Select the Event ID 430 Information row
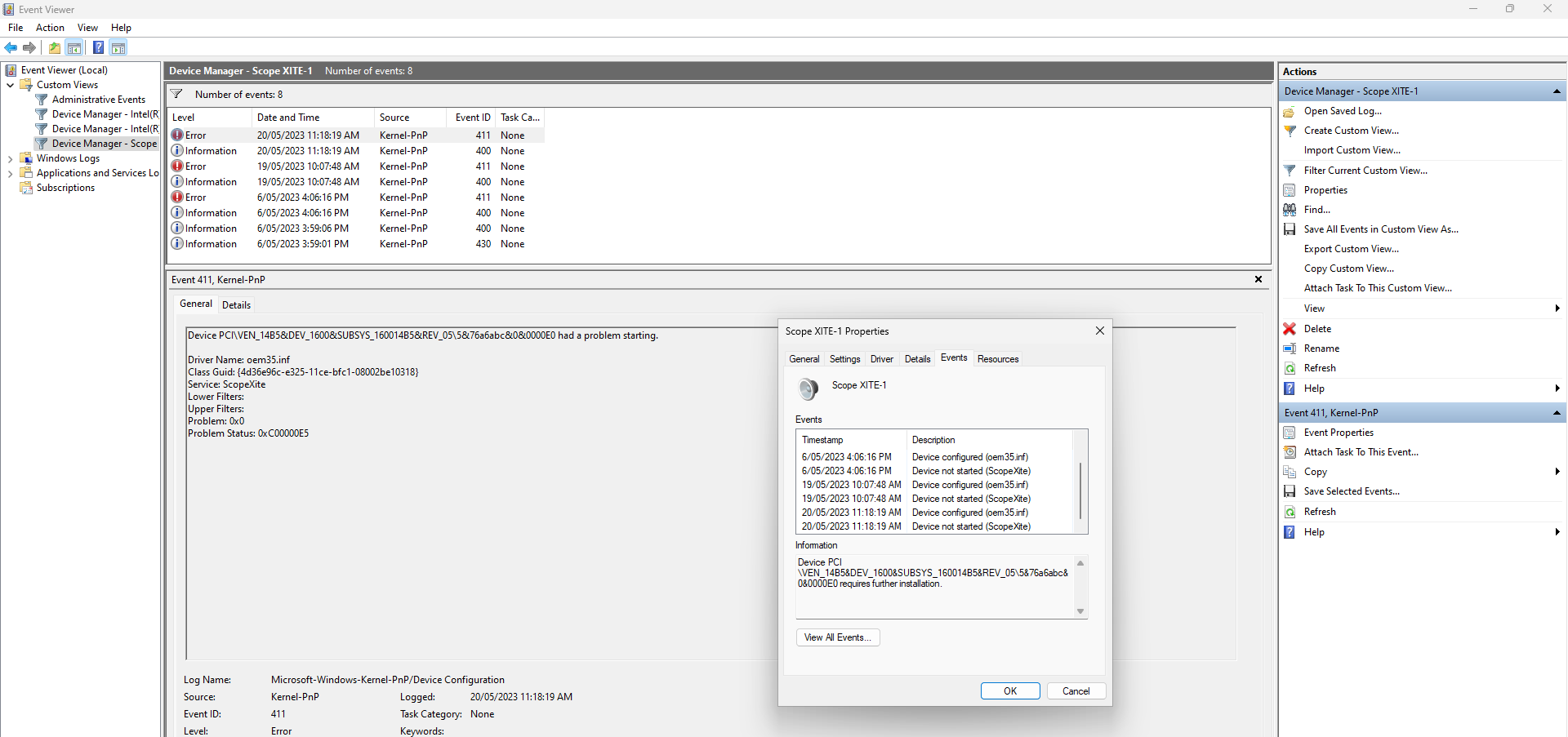 (357, 244)
